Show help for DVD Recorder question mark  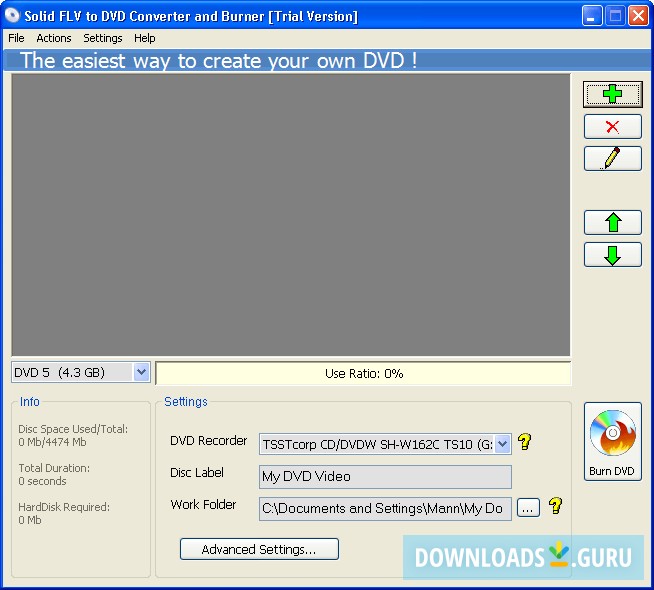click(x=525, y=442)
